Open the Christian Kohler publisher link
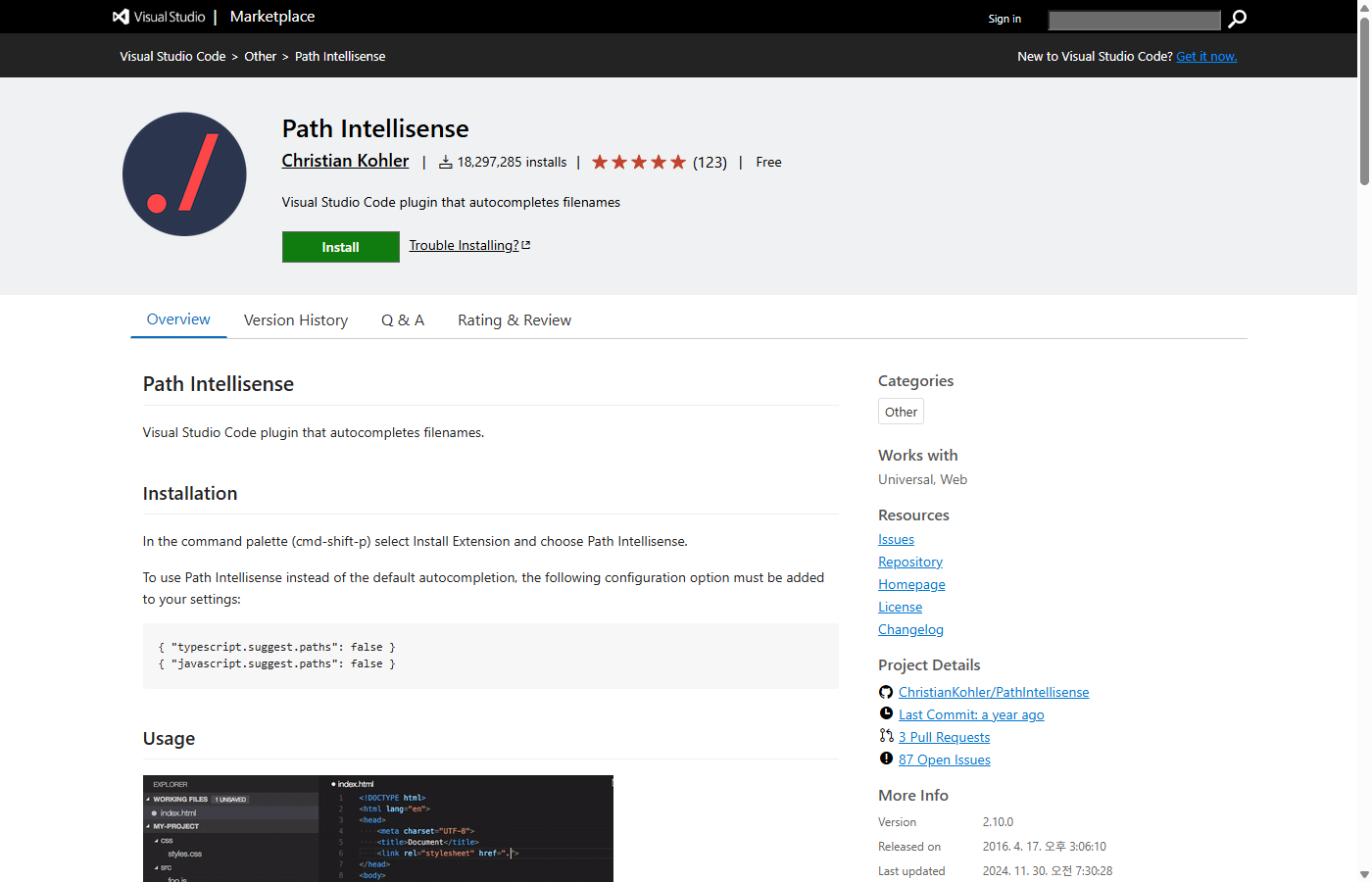 tap(345, 160)
